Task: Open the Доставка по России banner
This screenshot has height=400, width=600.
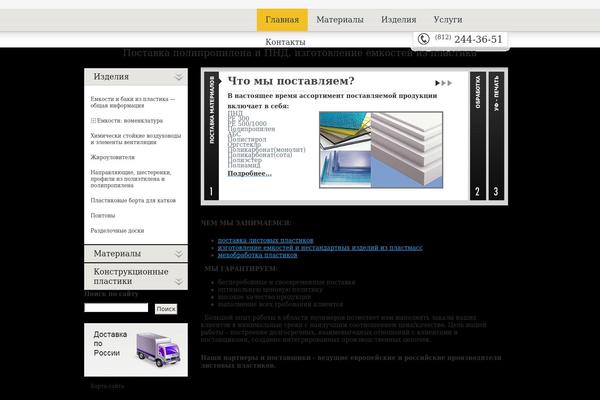Action: pyautogui.click(x=136, y=350)
